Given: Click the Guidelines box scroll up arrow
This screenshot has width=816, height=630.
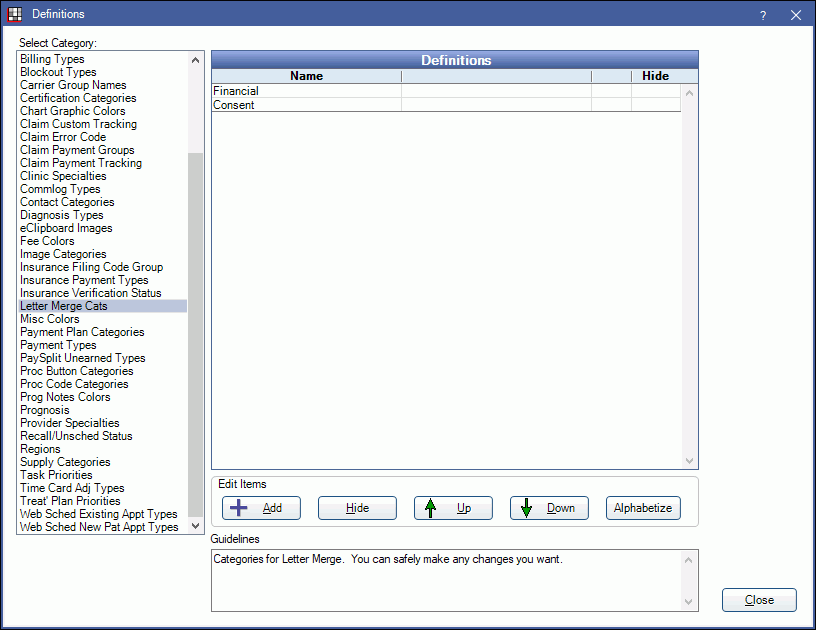Looking at the screenshot, I should coord(688,560).
